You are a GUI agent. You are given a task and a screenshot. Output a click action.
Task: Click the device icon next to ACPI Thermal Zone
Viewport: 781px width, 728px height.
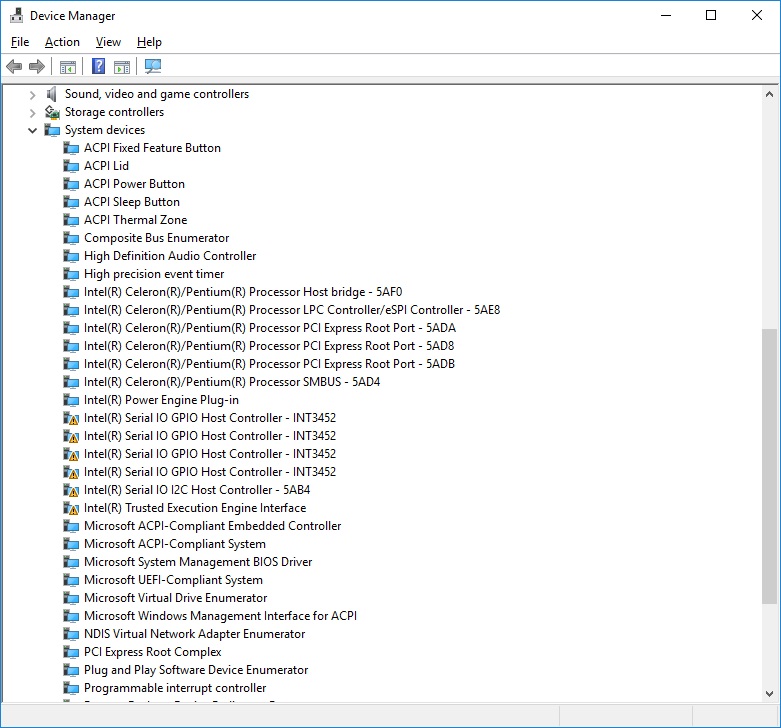[71, 220]
